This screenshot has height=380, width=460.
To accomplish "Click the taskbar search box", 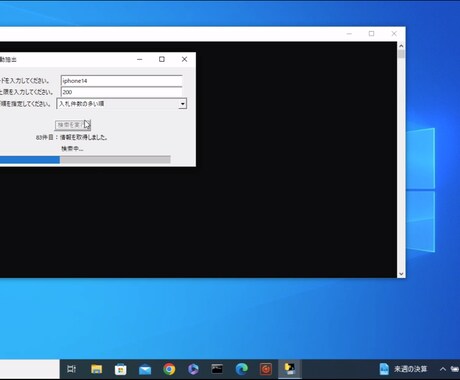I will click(x=30, y=369).
